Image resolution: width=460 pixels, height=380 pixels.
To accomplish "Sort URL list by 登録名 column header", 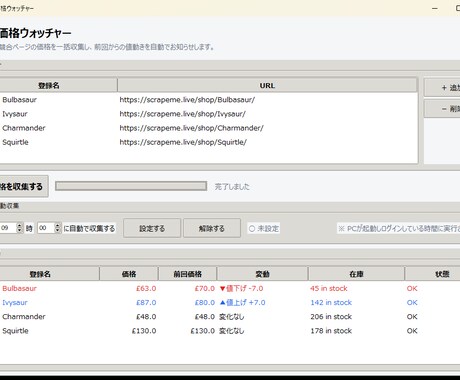I will (x=58, y=85).
